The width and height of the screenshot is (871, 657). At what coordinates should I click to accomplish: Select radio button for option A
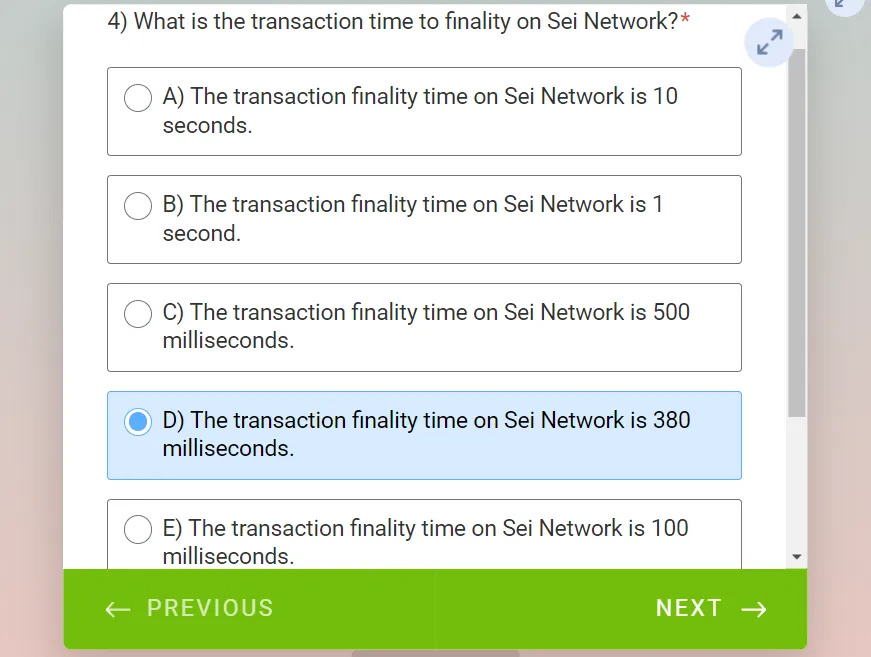tap(138, 98)
